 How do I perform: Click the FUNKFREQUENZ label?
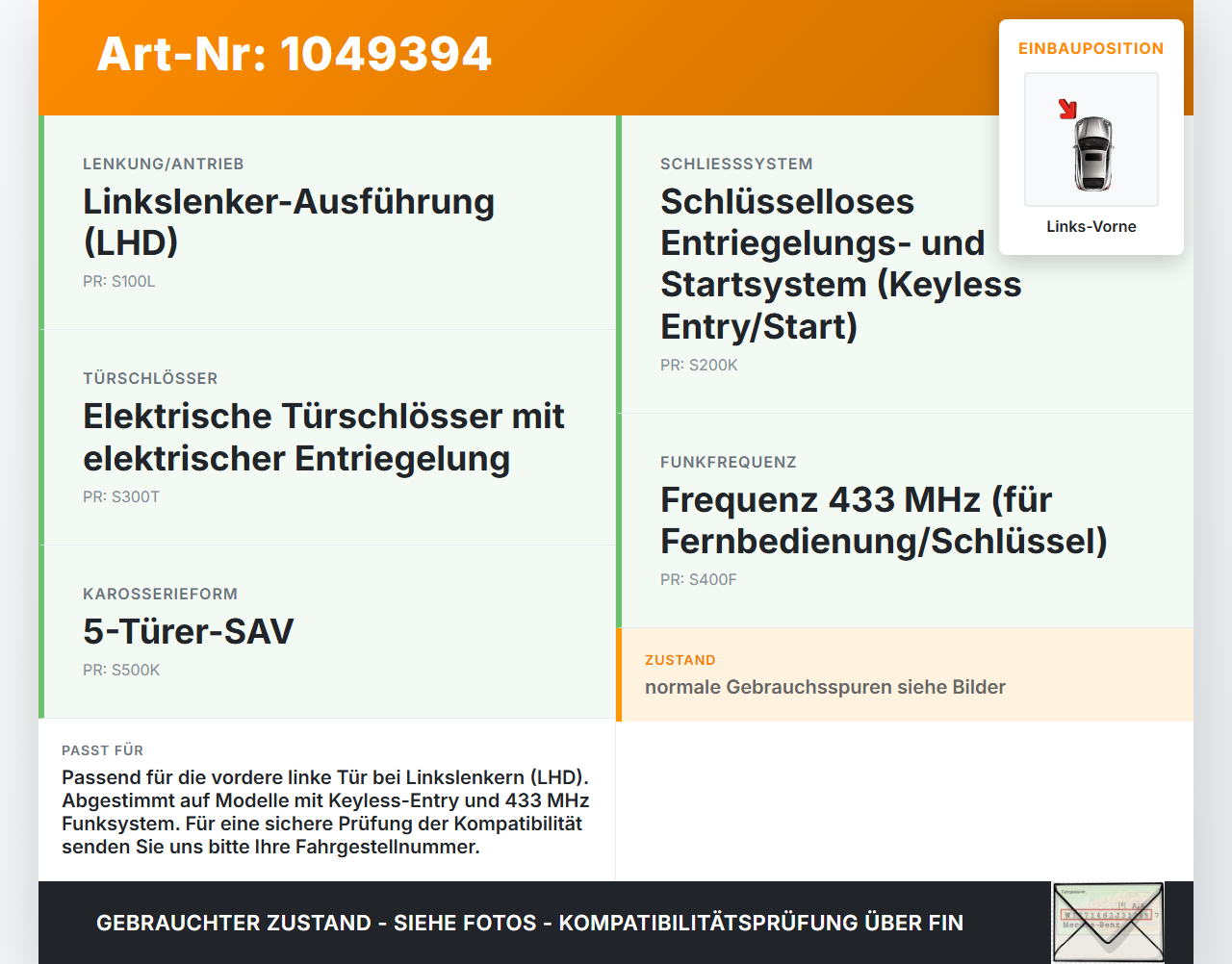pos(729,462)
